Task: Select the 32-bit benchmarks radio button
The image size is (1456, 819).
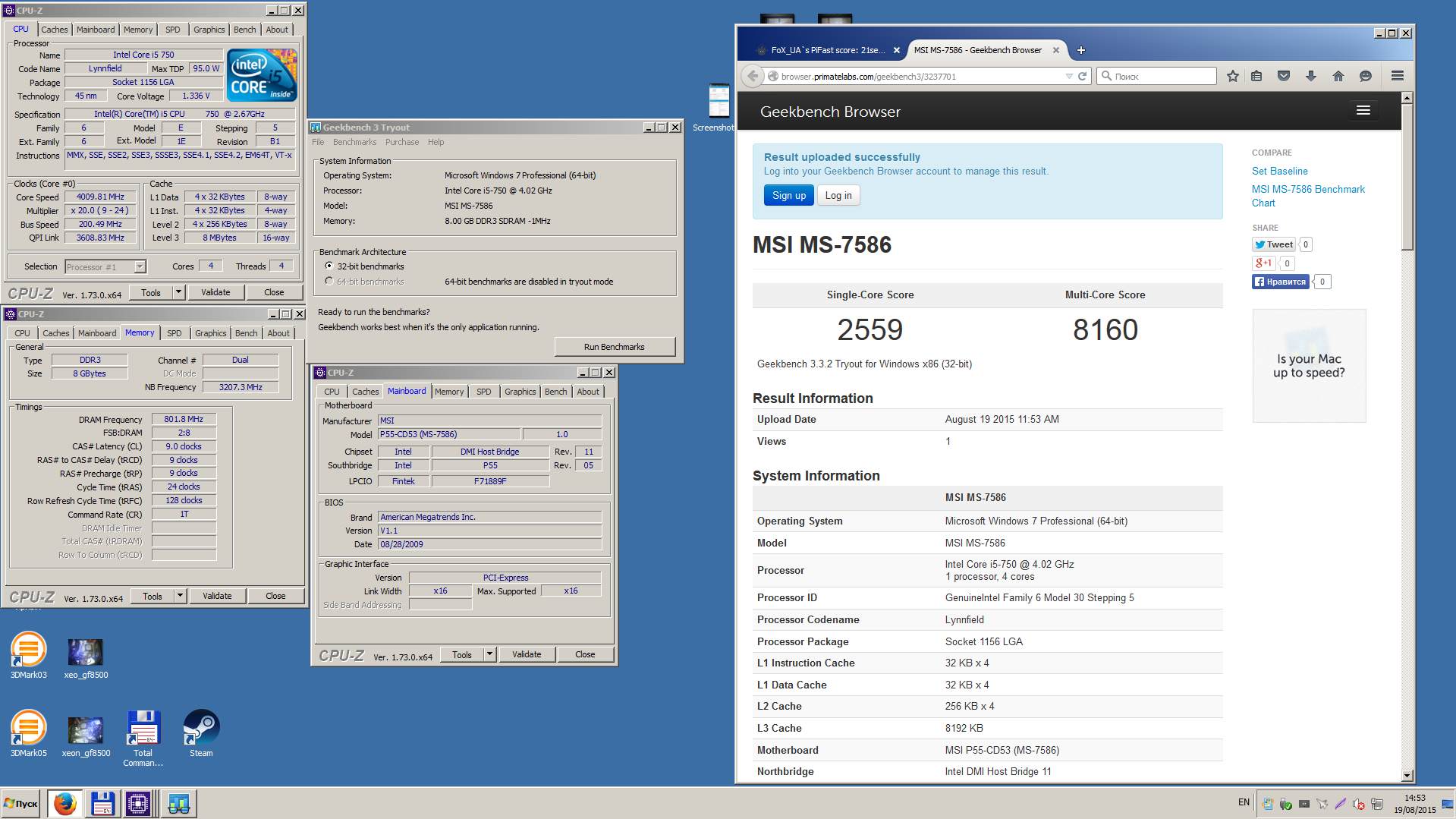Action: tap(329, 266)
